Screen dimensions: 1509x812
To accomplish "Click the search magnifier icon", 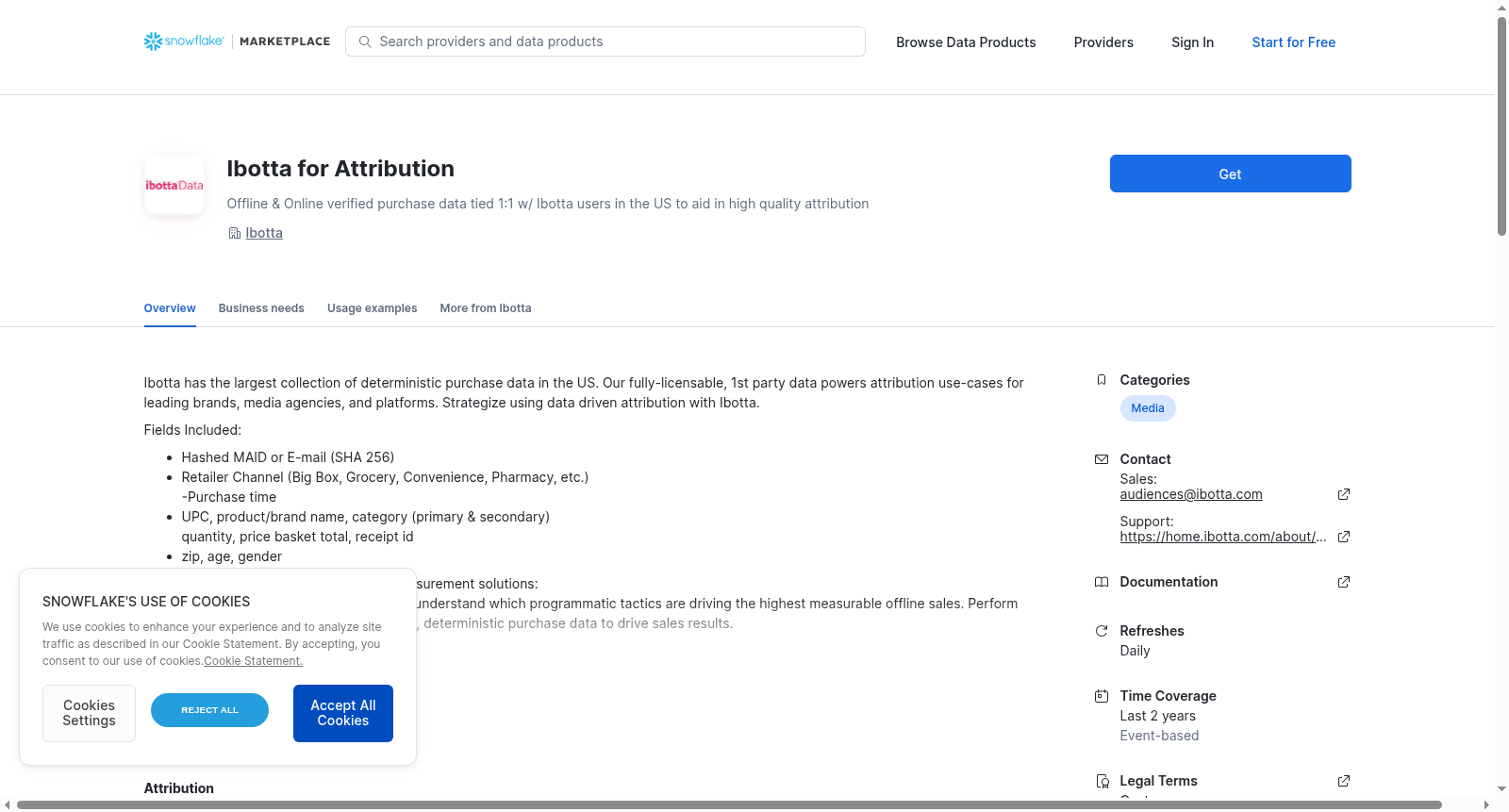I will [x=365, y=41].
